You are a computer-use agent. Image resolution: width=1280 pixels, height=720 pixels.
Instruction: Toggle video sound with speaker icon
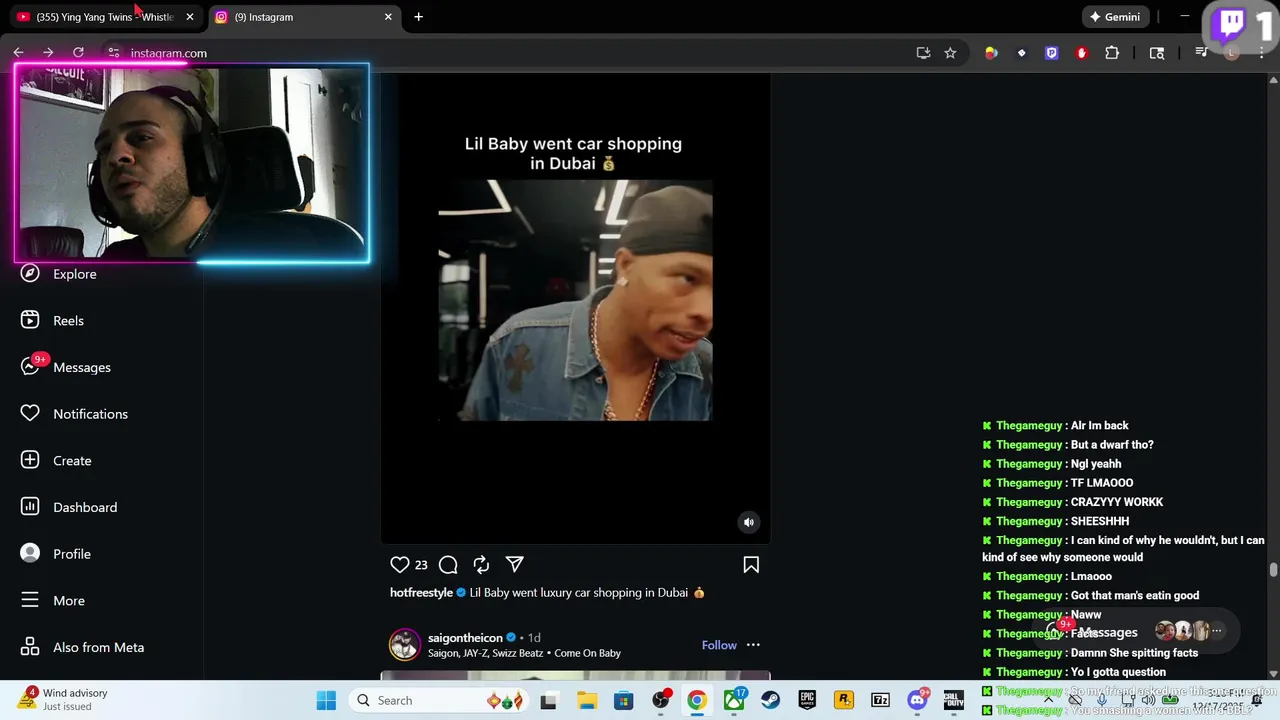tap(748, 522)
